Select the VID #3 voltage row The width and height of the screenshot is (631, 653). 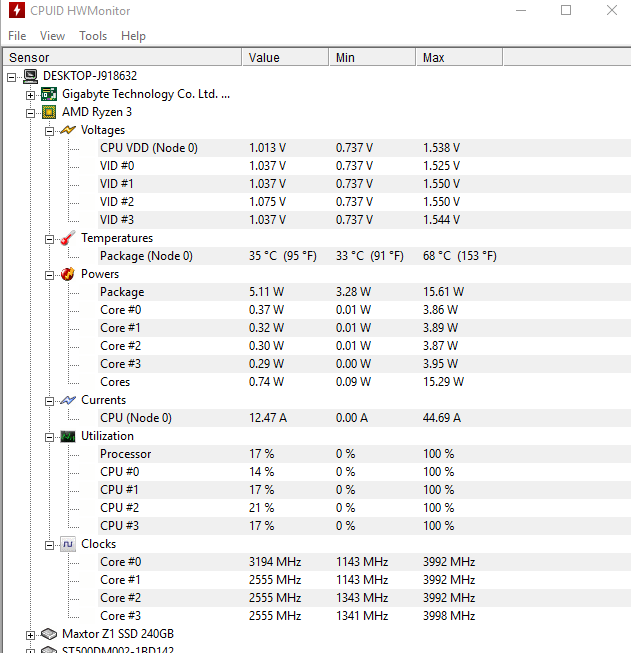[364, 219]
